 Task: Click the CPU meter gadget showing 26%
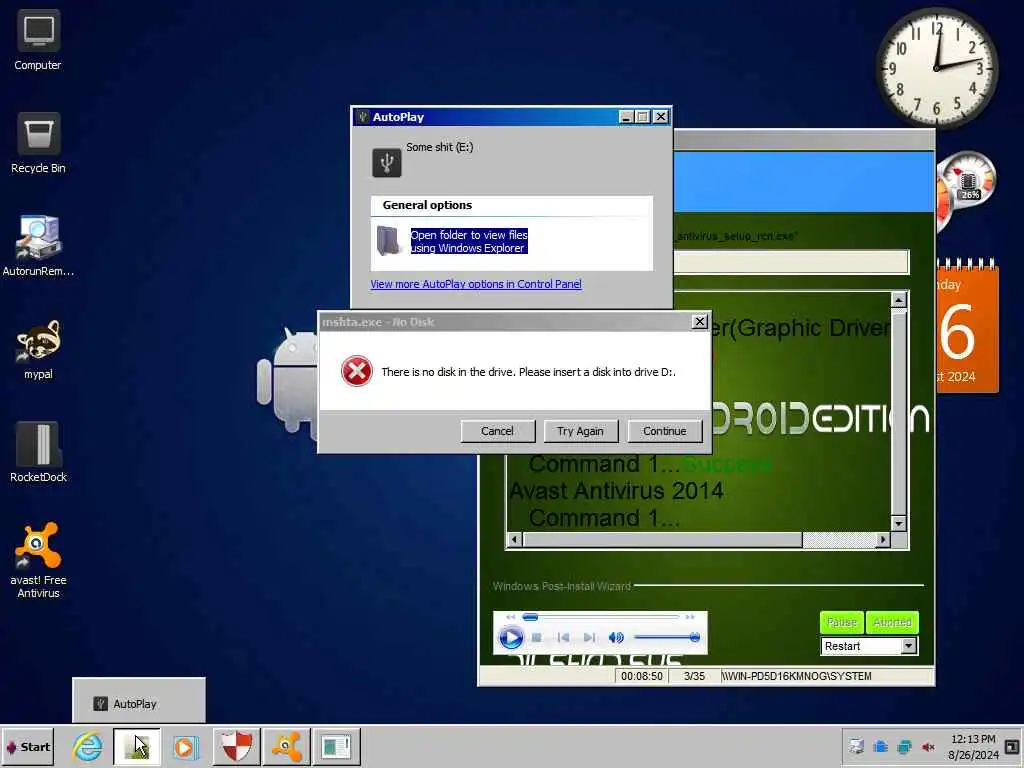pos(967,182)
